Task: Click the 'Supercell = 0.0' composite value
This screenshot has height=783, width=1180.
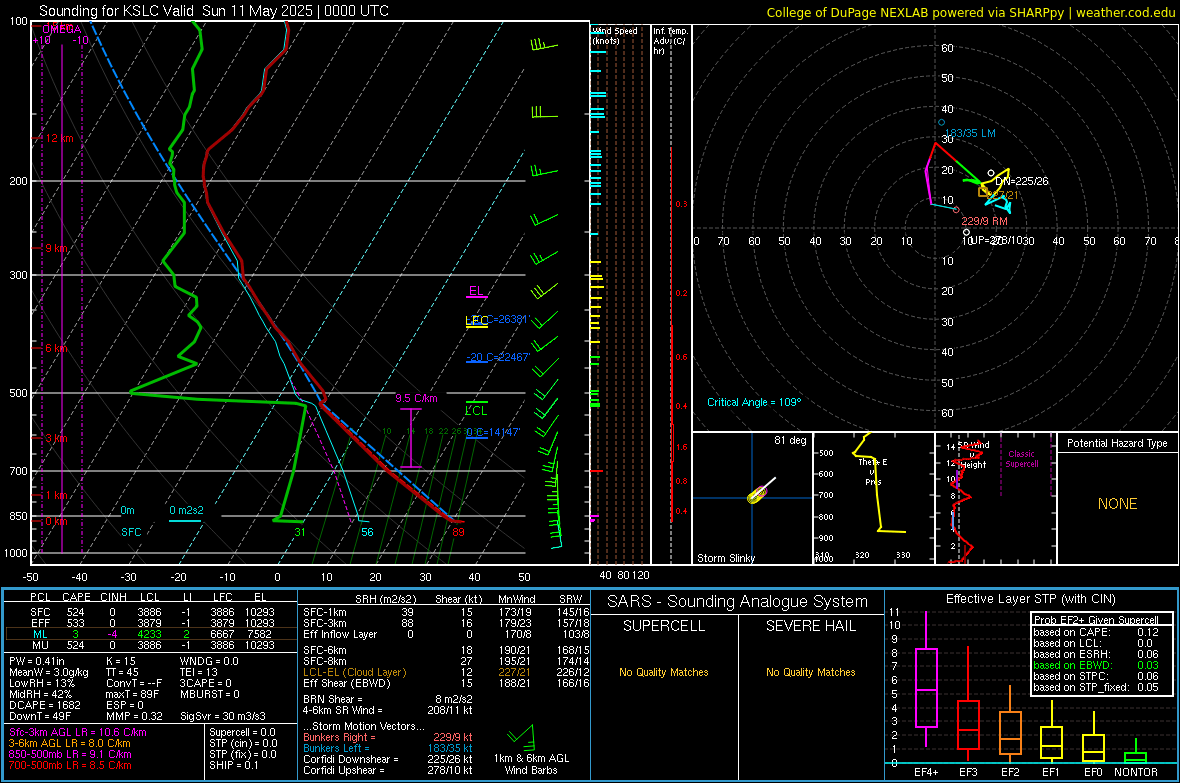Action: pyautogui.click(x=242, y=732)
